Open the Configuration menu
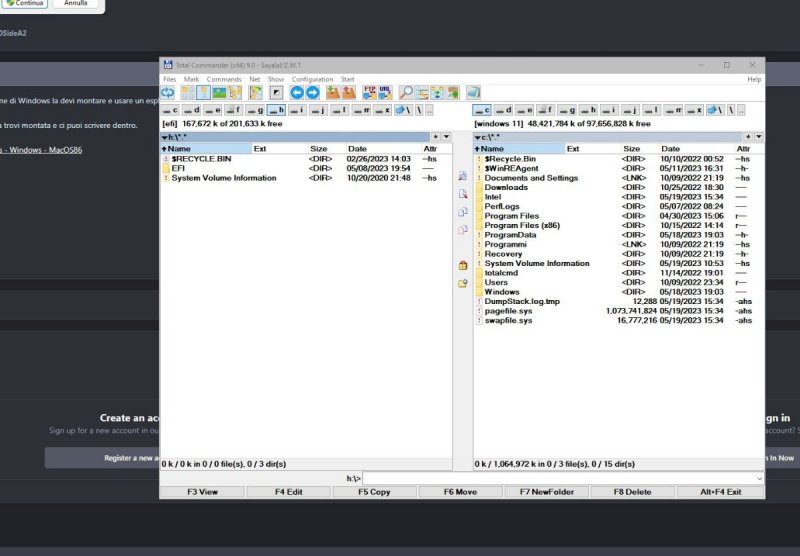Viewport: 800px width, 556px height. click(312, 79)
